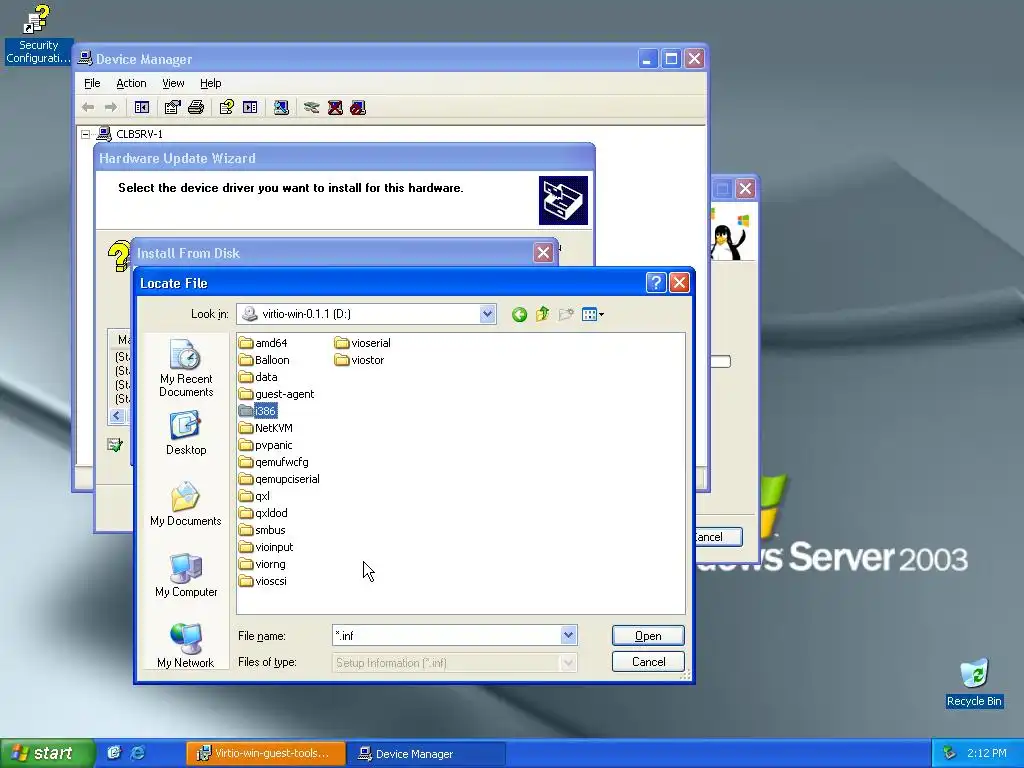Open My Documents in places bar
Image resolution: width=1024 pixels, height=768 pixels.
tap(185, 504)
